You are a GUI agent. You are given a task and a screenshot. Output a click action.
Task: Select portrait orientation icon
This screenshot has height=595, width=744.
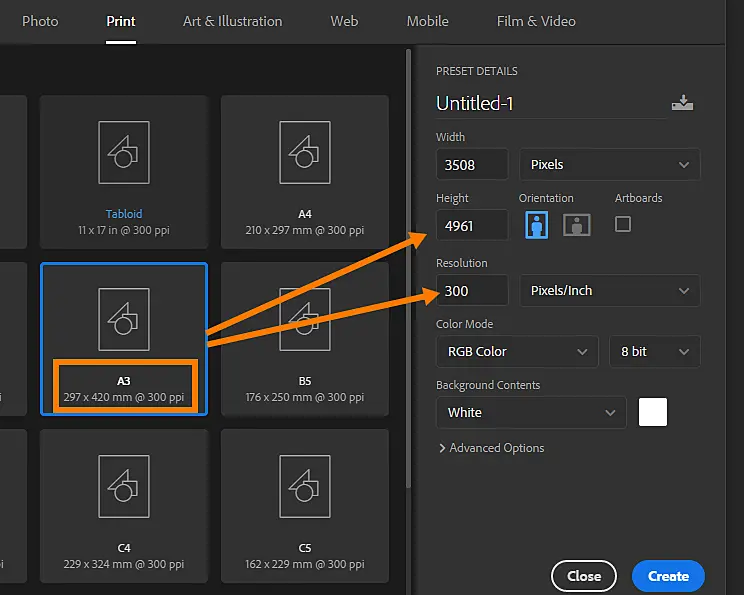pos(536,224)
